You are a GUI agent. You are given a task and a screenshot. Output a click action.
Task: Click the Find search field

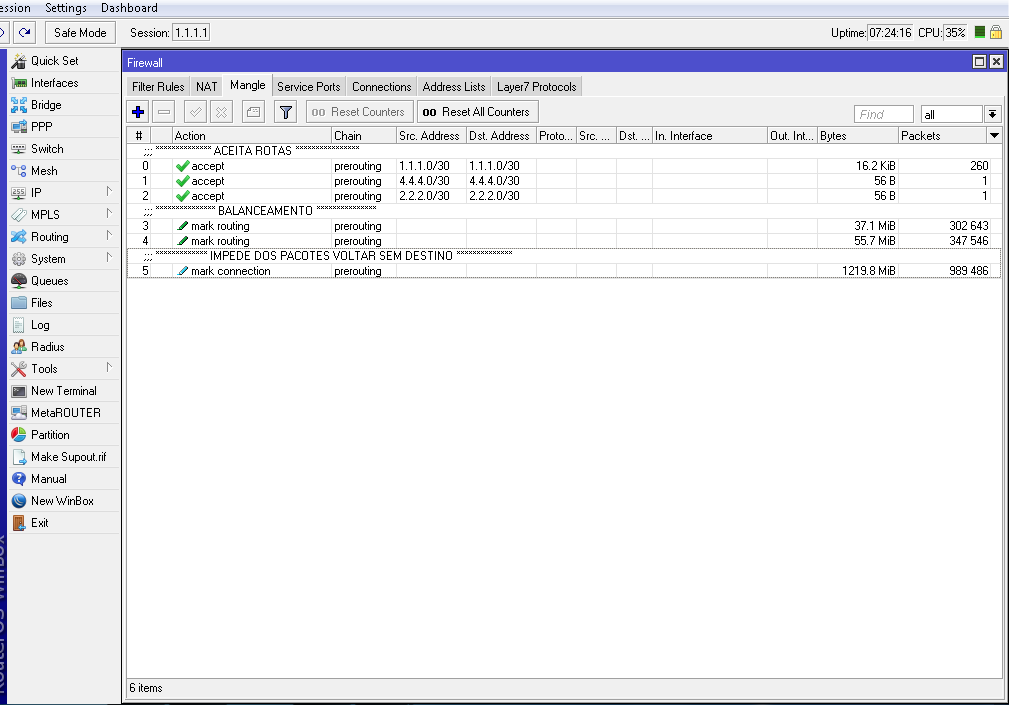[x=884, y=114]
